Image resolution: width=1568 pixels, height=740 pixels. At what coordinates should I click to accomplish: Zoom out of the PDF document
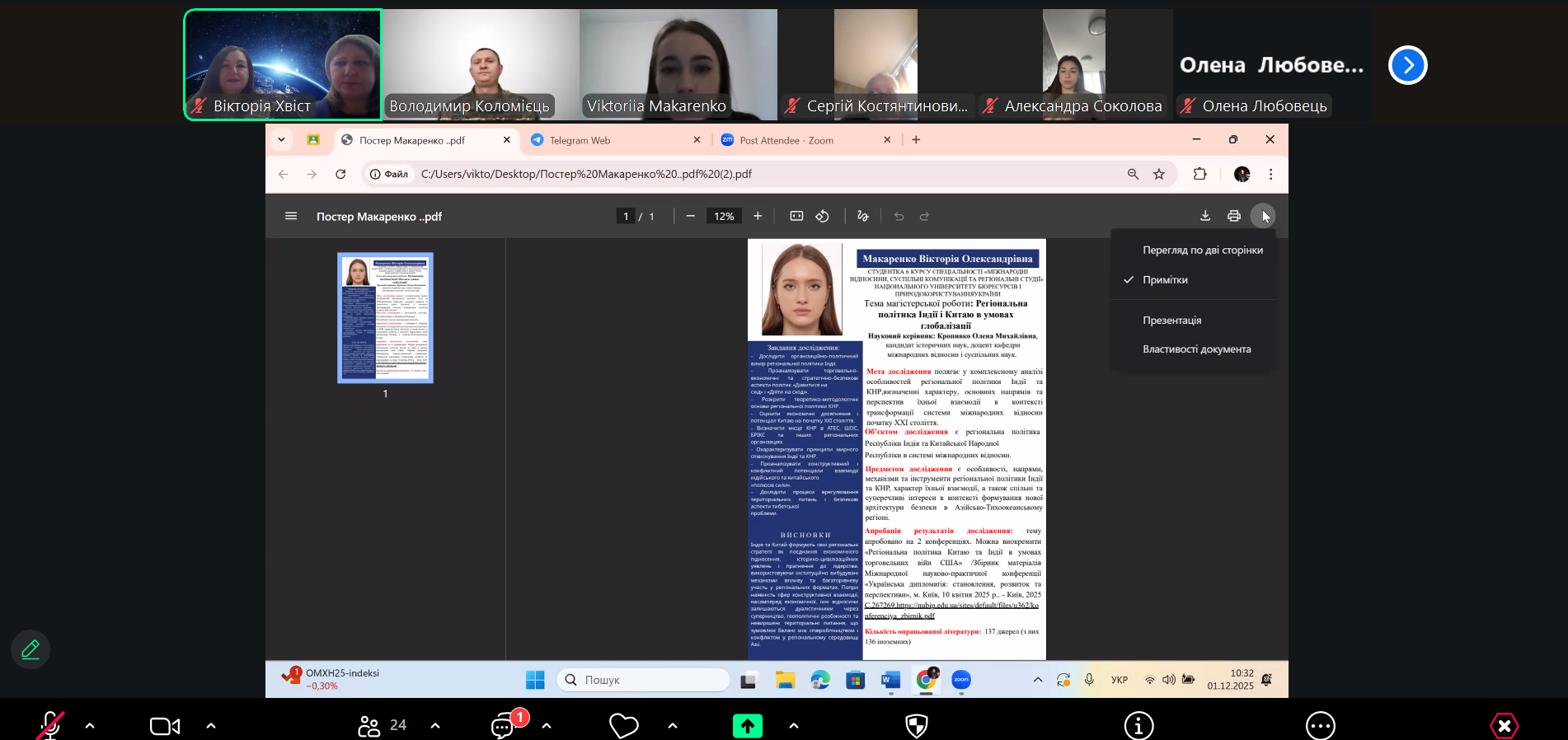coord(691,216)
